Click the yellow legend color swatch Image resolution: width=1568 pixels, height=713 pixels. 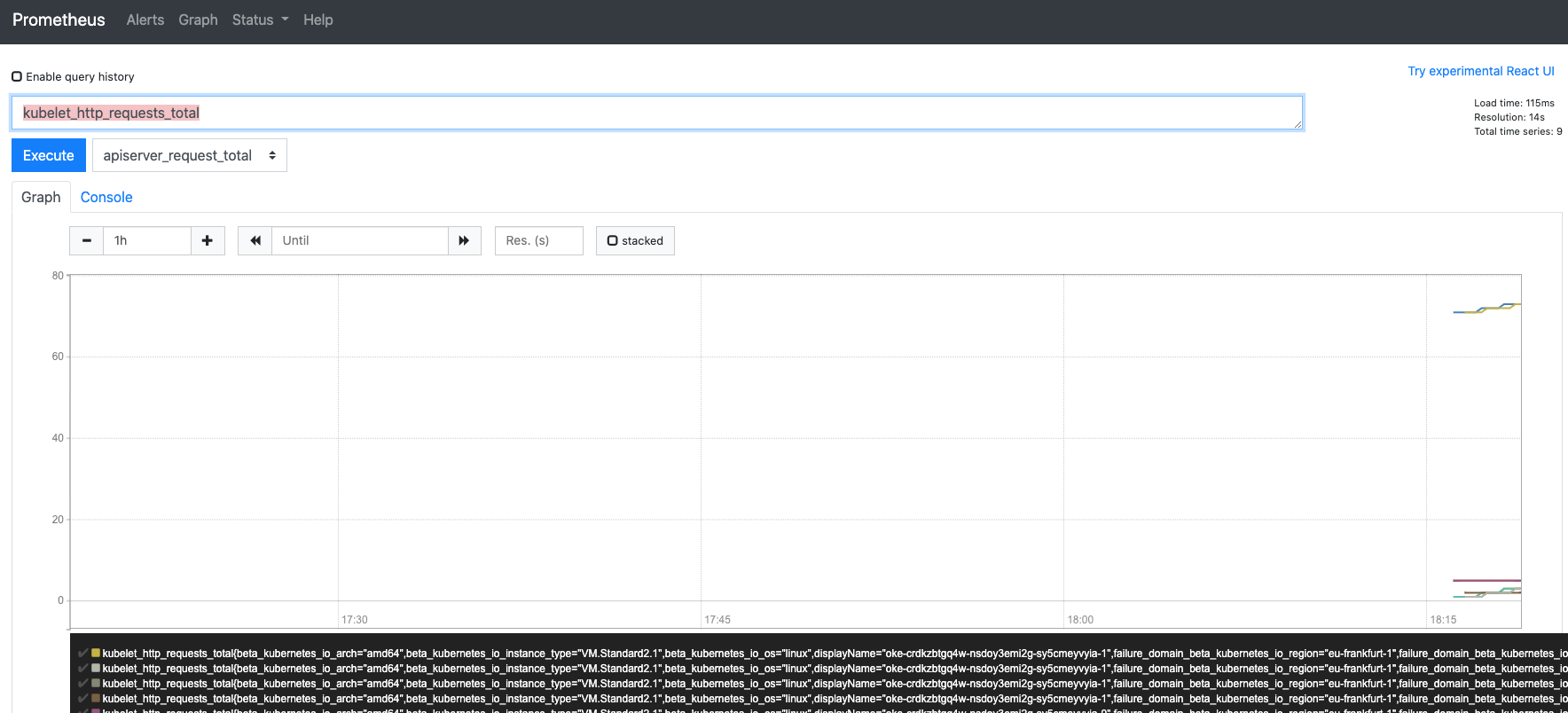96,653
